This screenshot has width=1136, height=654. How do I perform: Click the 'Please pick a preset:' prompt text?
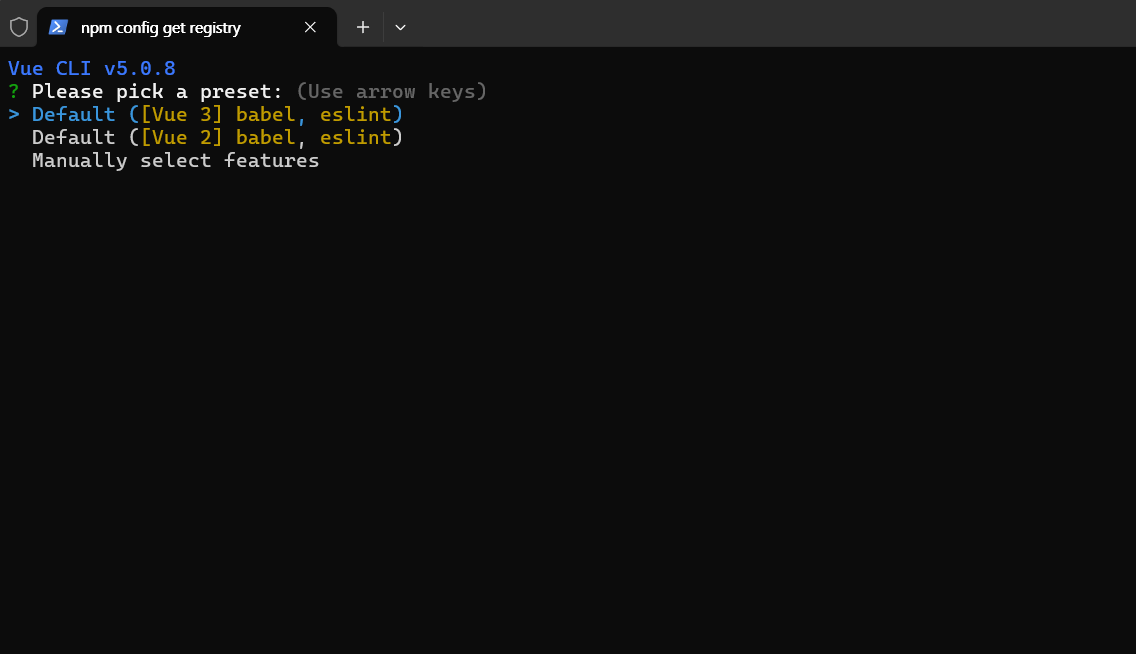(157, 92)
